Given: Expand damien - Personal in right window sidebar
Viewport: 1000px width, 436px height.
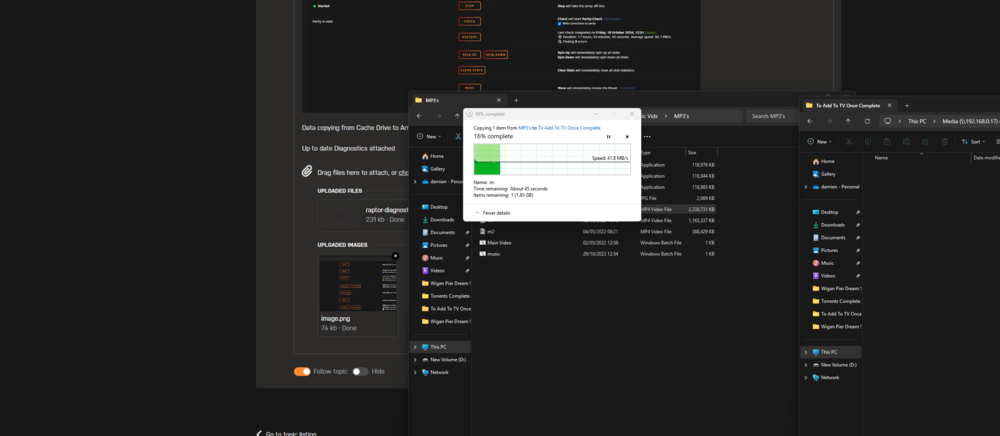Looking at the screenshot, I should point(806,187).
